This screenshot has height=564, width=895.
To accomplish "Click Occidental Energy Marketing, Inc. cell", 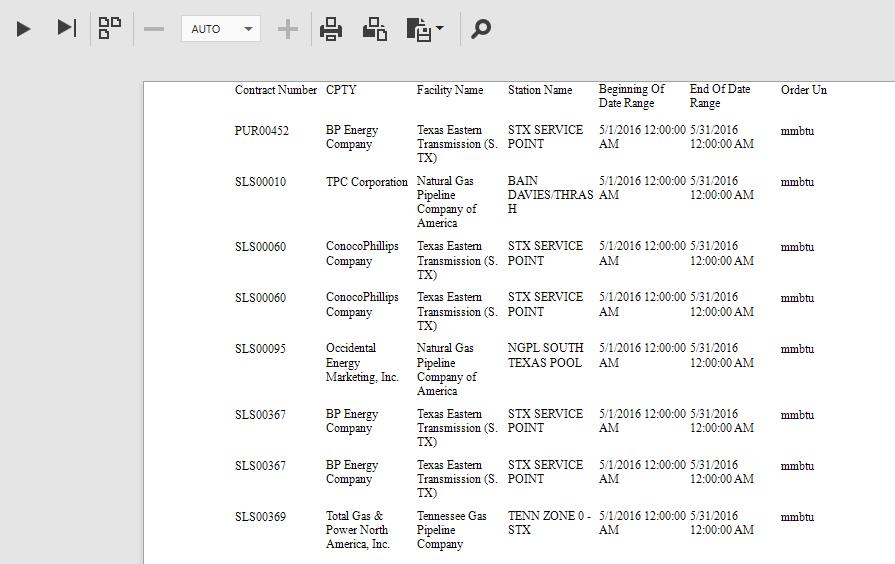I will point(362,363).
